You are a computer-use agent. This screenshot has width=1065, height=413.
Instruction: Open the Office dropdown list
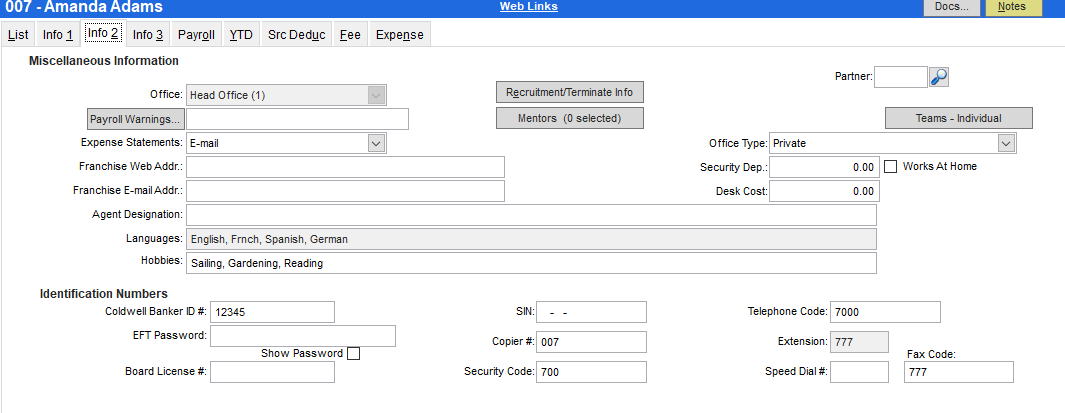coord(376,95)
